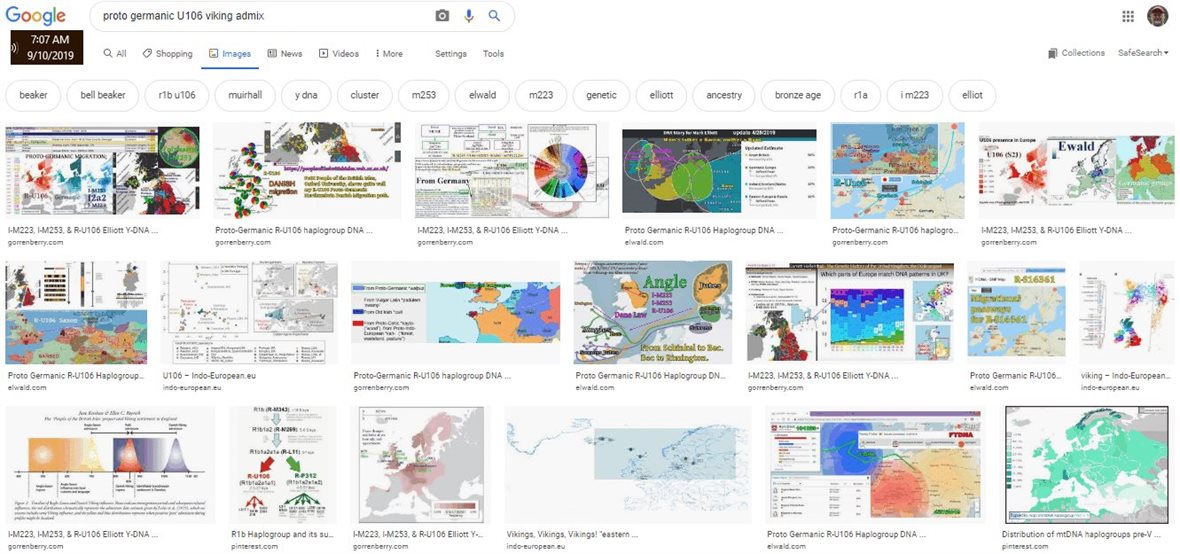1180x554 pixels.
Task: Click the blue magnifier search button
Action: (x=494, y=17)
